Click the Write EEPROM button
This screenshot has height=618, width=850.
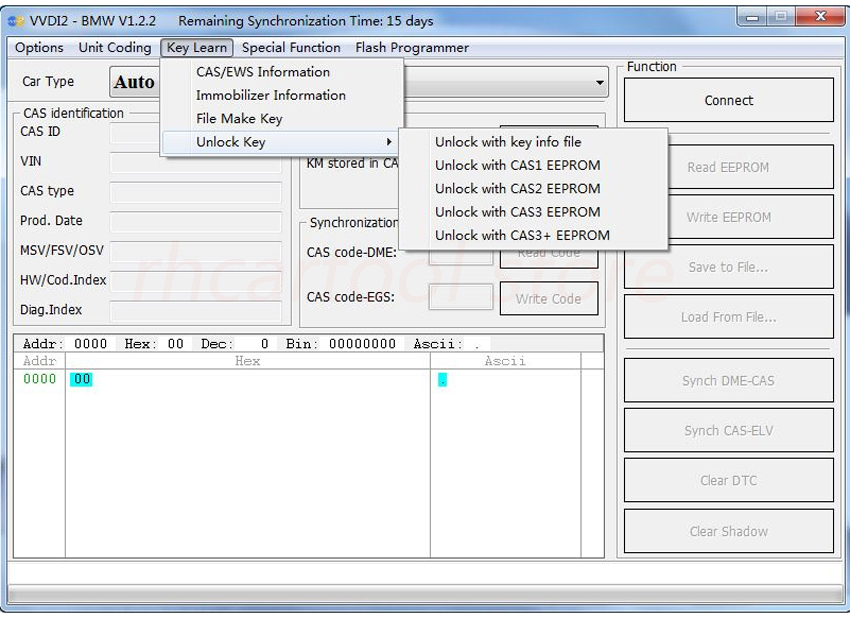(x=751, y=217)
